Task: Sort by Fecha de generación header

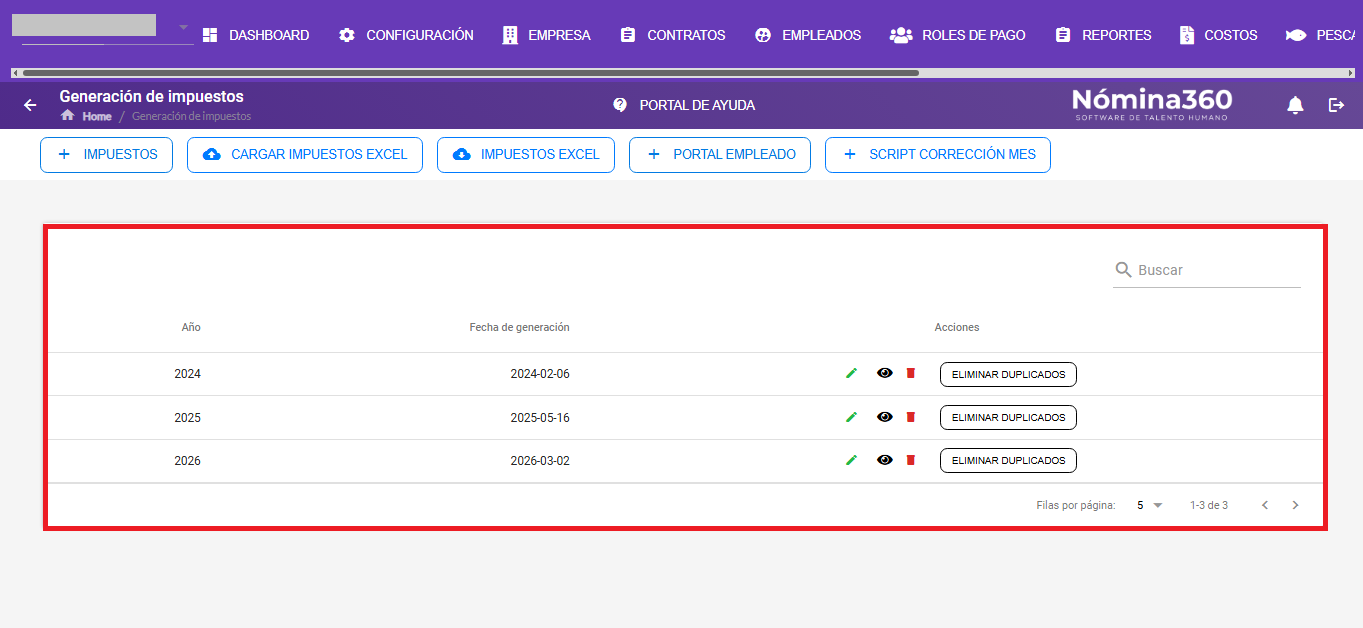Action: pos(519,327)
